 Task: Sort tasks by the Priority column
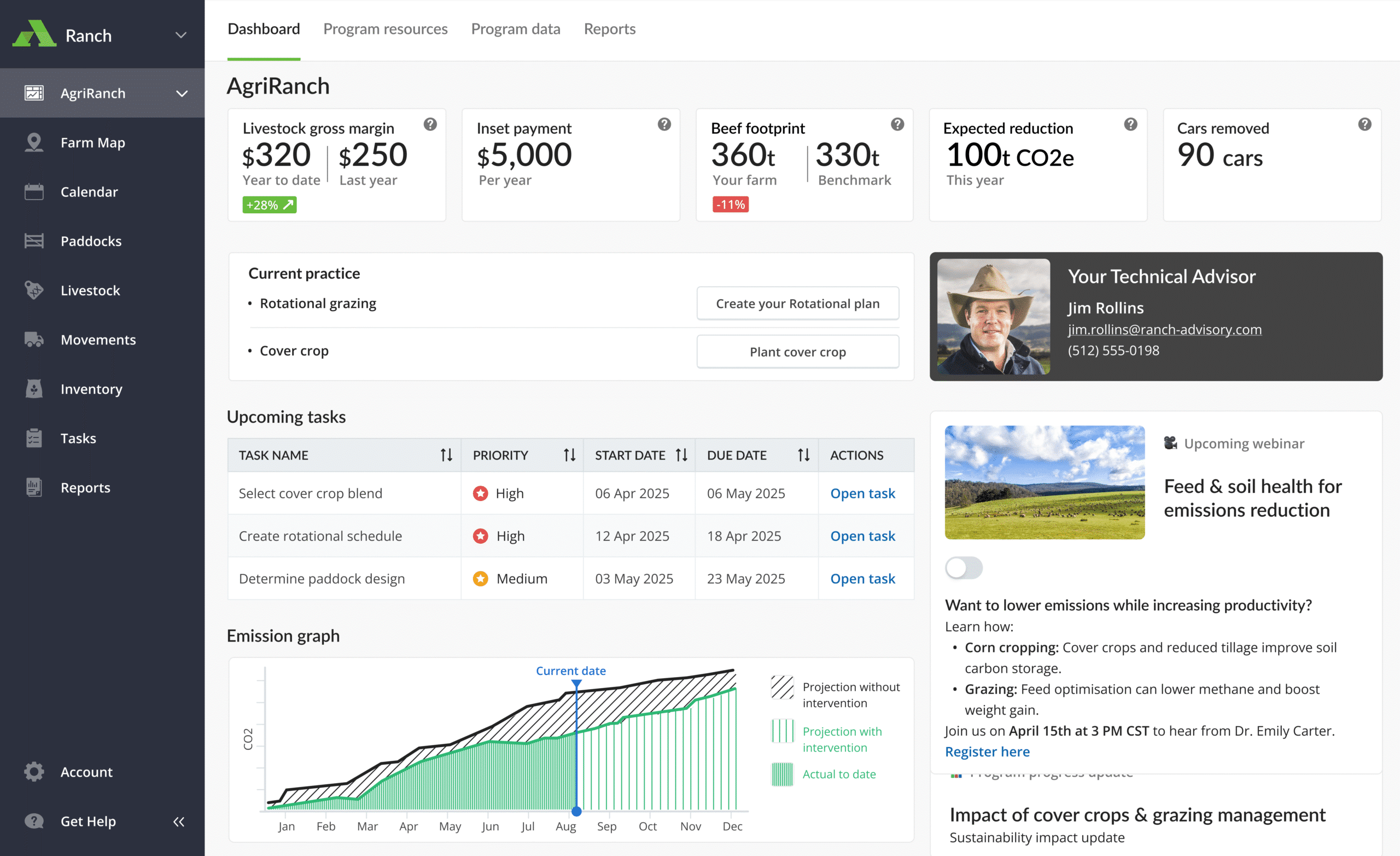tap(569, 455)
